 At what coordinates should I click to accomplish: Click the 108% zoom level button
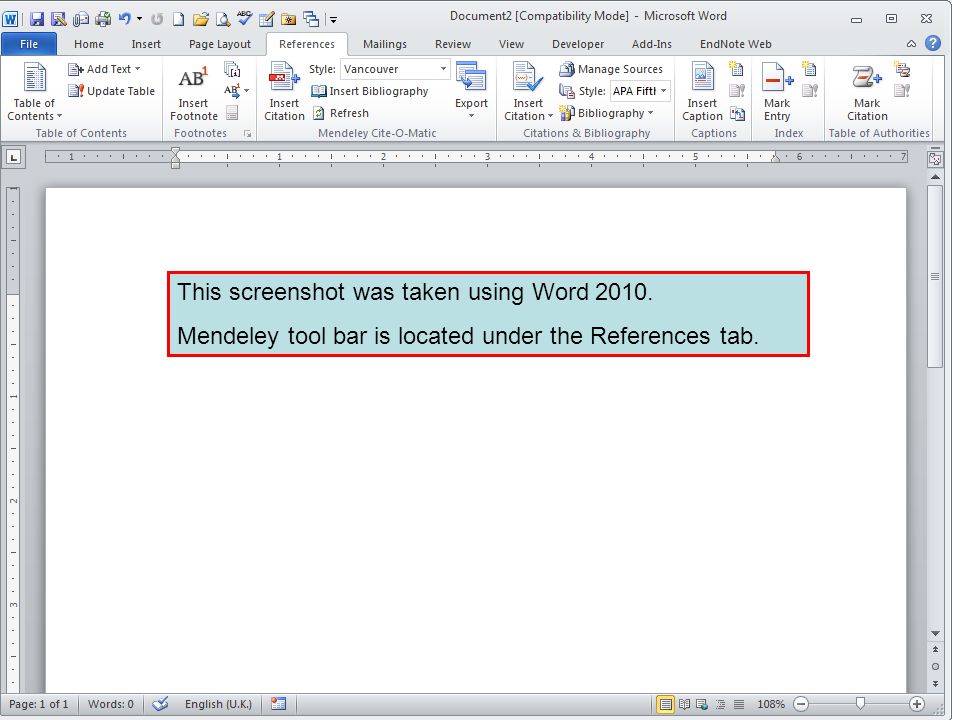pos(770,704)
